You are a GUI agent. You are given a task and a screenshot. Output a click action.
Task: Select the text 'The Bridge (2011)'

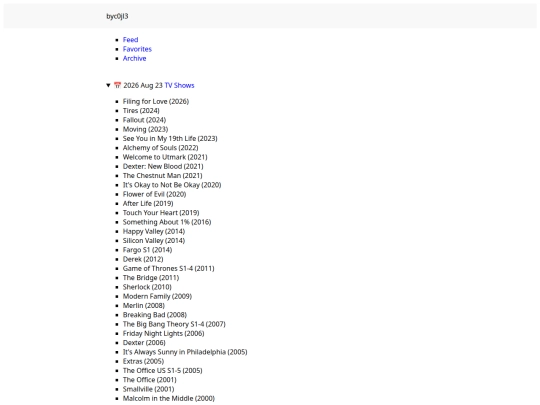(151, 278)
